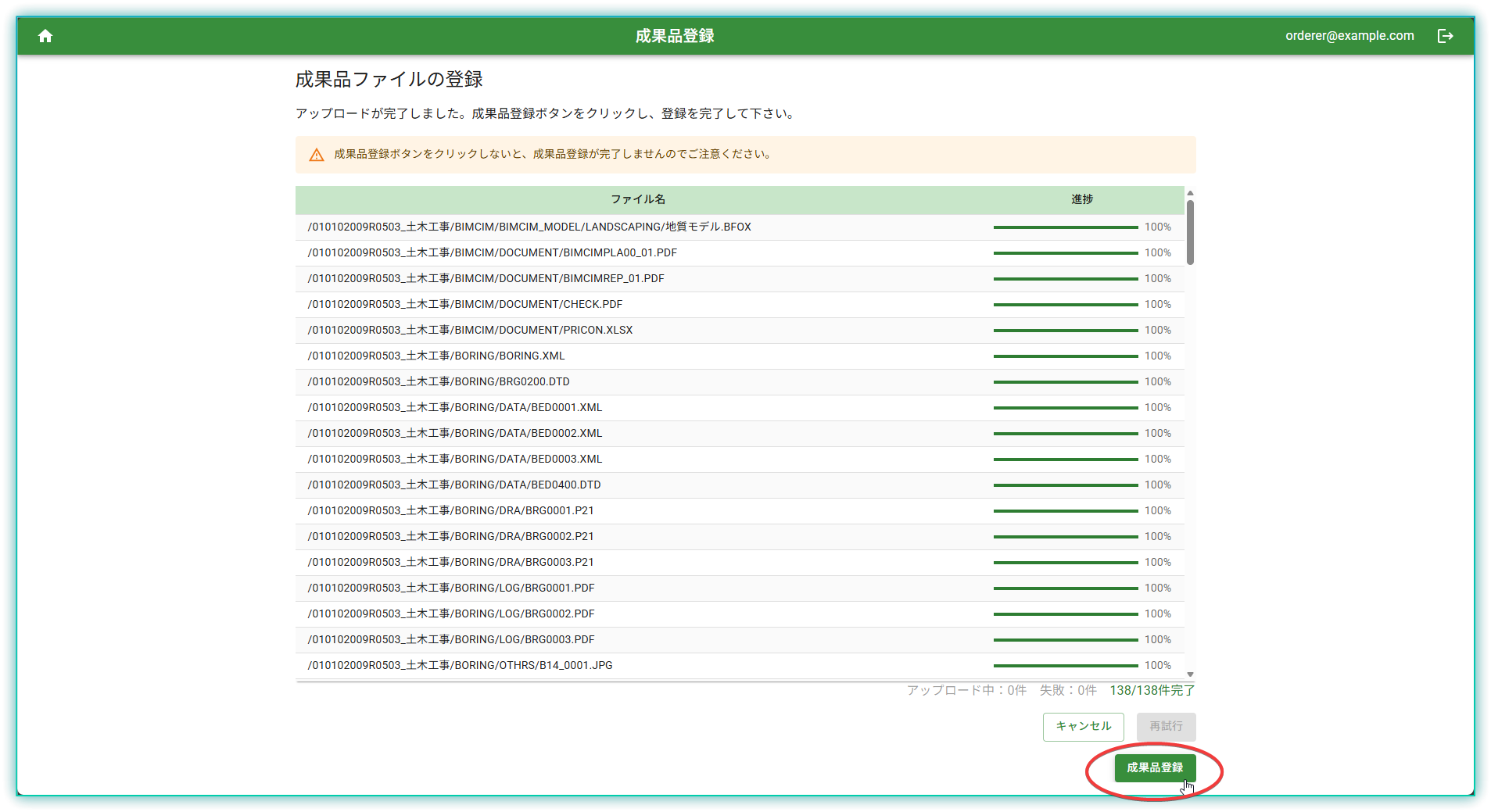This screenshot has height=812, width=1491.
Task: Click the file list scroll down arrow
Action: (x=1190, y=674)
